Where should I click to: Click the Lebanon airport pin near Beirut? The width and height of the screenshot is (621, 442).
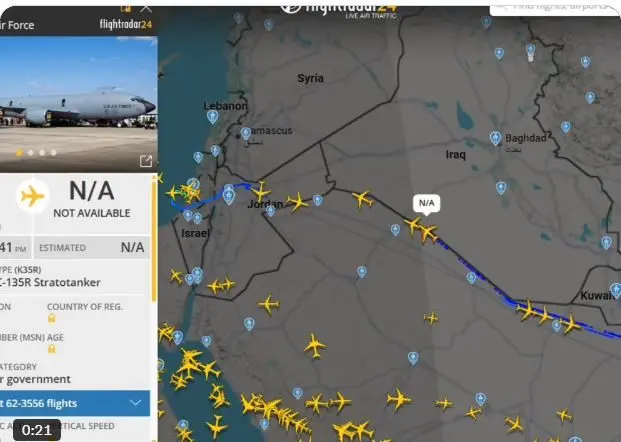click(212, 117)
